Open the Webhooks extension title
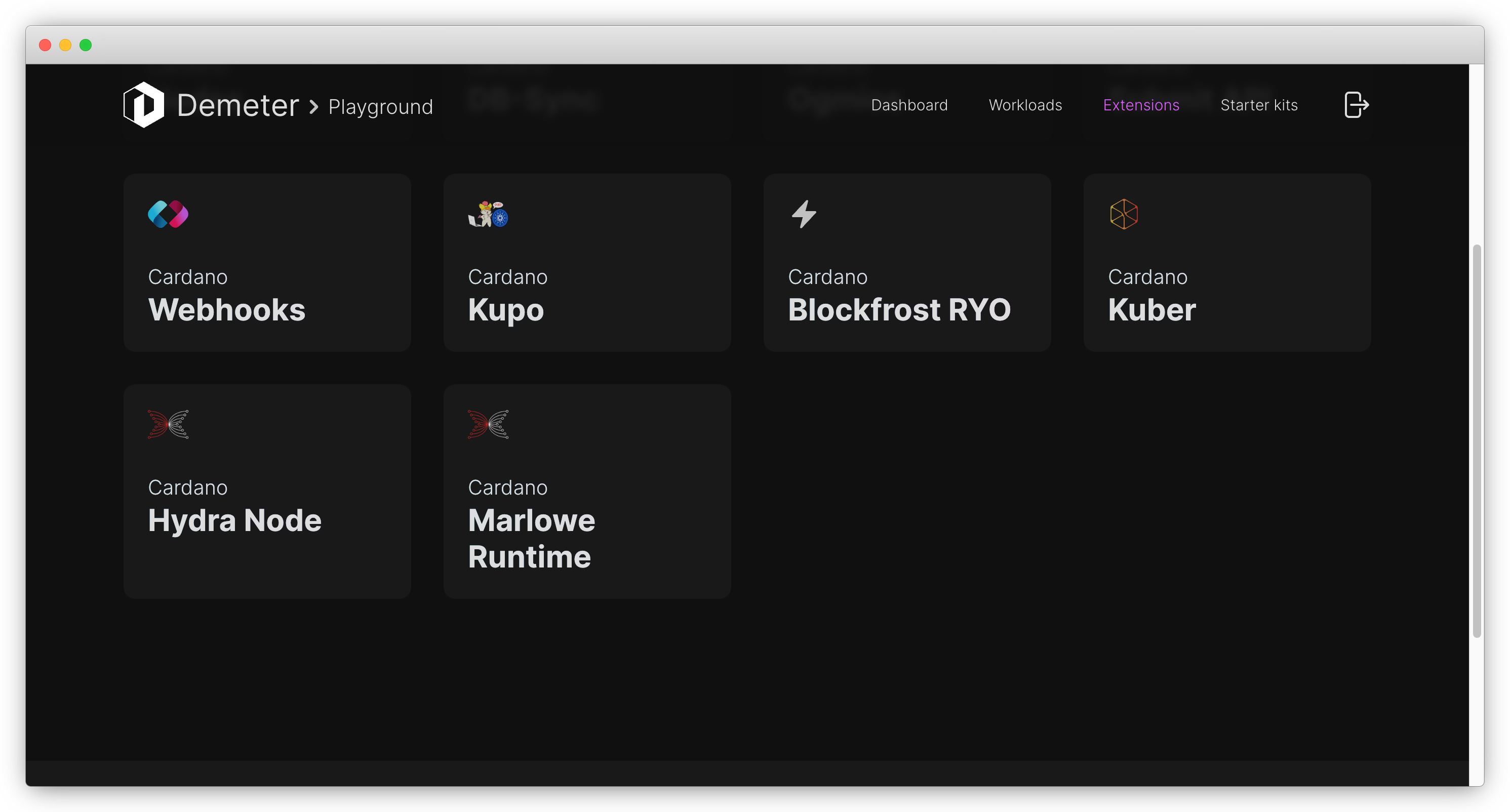Image resolution: width=1510 pixels, height=812 pixels. coord(227,309)
